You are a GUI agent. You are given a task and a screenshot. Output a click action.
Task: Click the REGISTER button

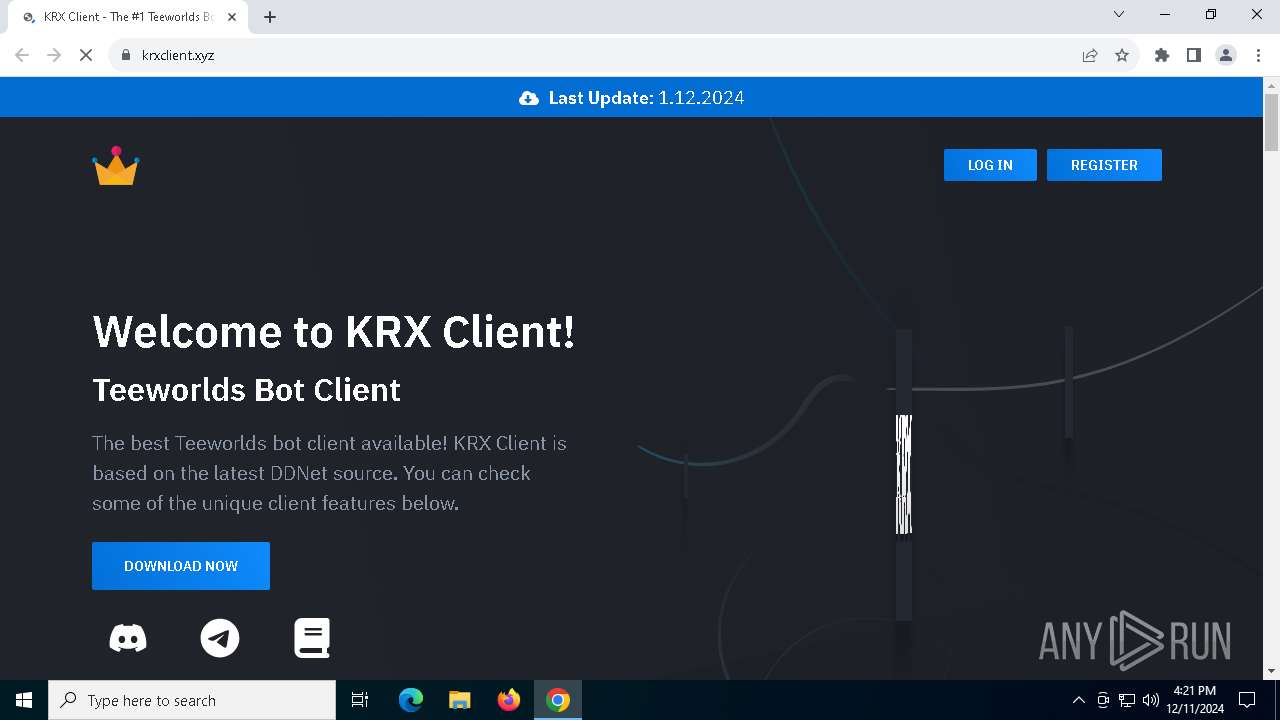[1104, 165]
